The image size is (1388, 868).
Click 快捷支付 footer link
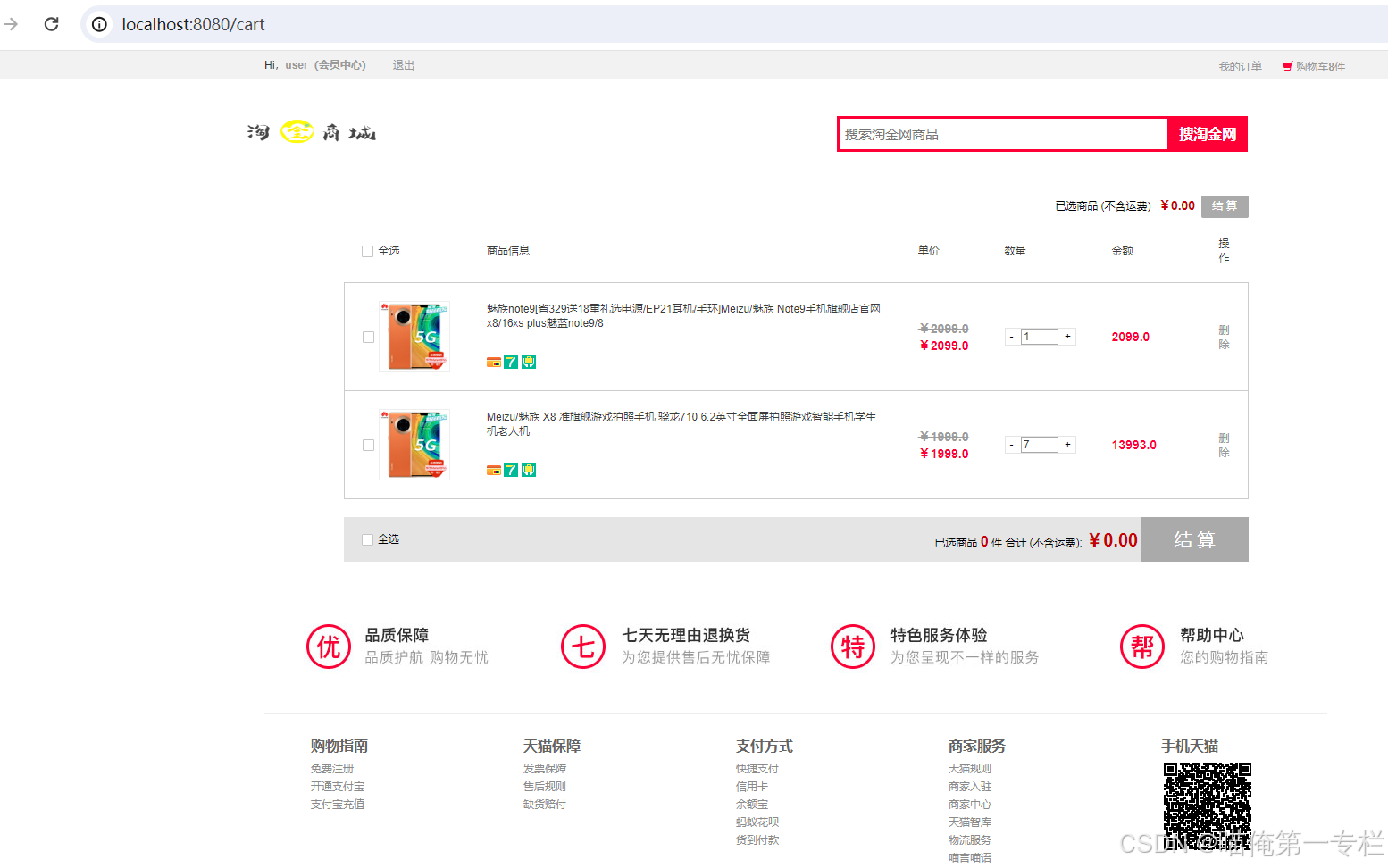(757, 768)
